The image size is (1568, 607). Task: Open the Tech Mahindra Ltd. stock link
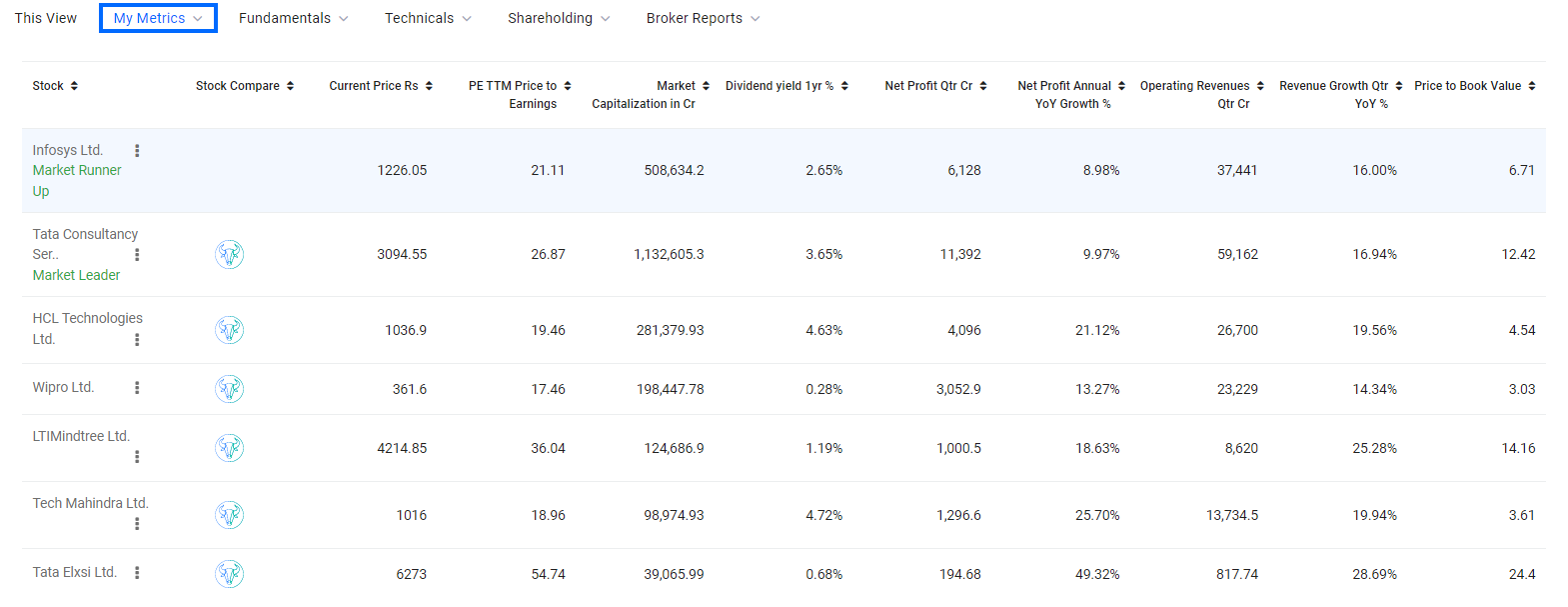(x=90, y=503)
